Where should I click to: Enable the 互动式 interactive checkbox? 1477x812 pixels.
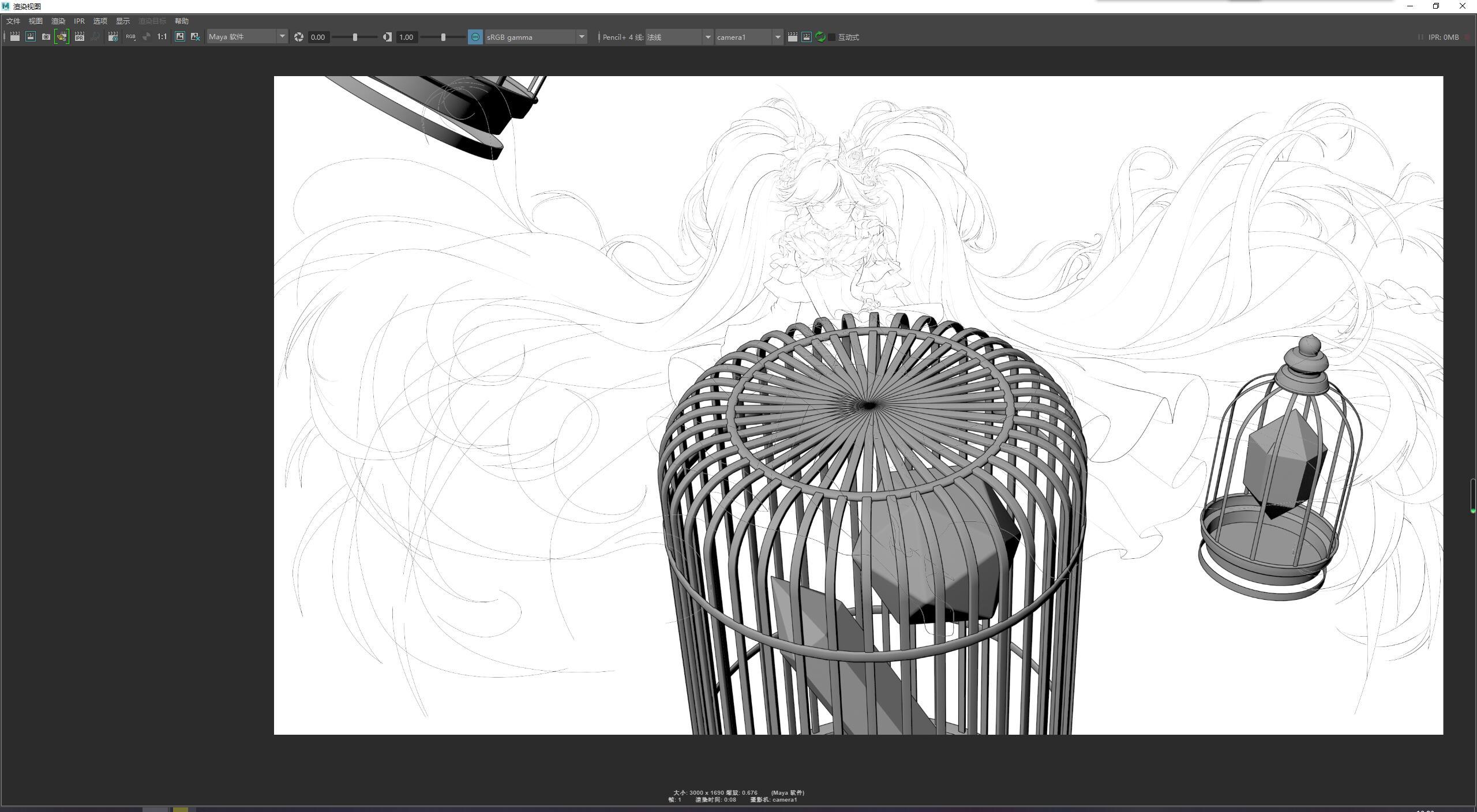[x=832, y=37]
